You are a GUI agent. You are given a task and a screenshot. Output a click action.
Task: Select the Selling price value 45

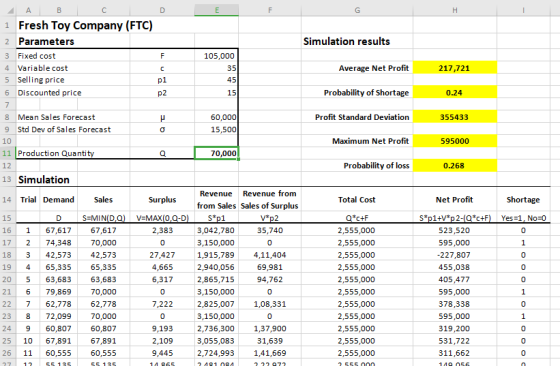(216, 80)
